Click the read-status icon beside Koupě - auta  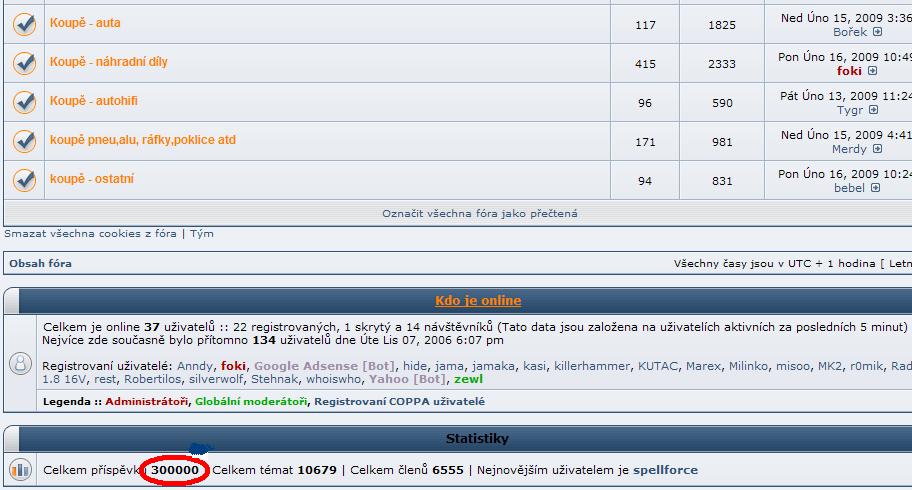click(24, 24)
